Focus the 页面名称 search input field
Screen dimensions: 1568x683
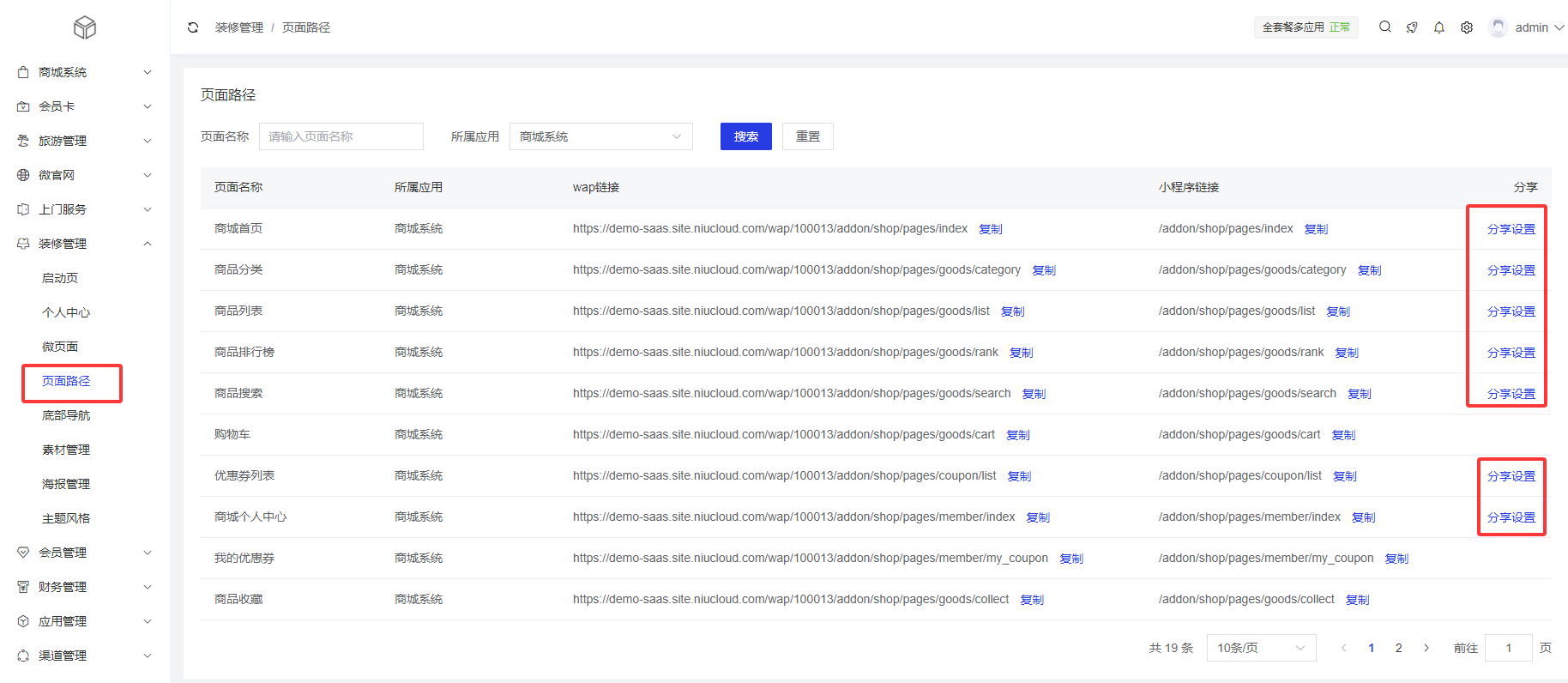[341, 136]
